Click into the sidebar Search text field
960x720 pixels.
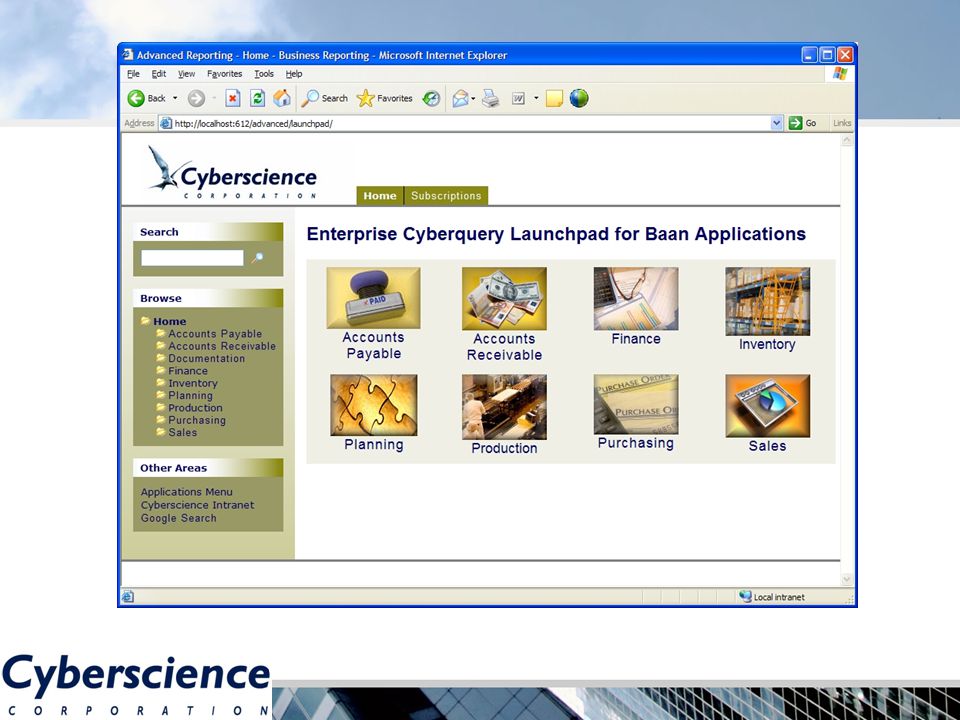pos(192,258)
